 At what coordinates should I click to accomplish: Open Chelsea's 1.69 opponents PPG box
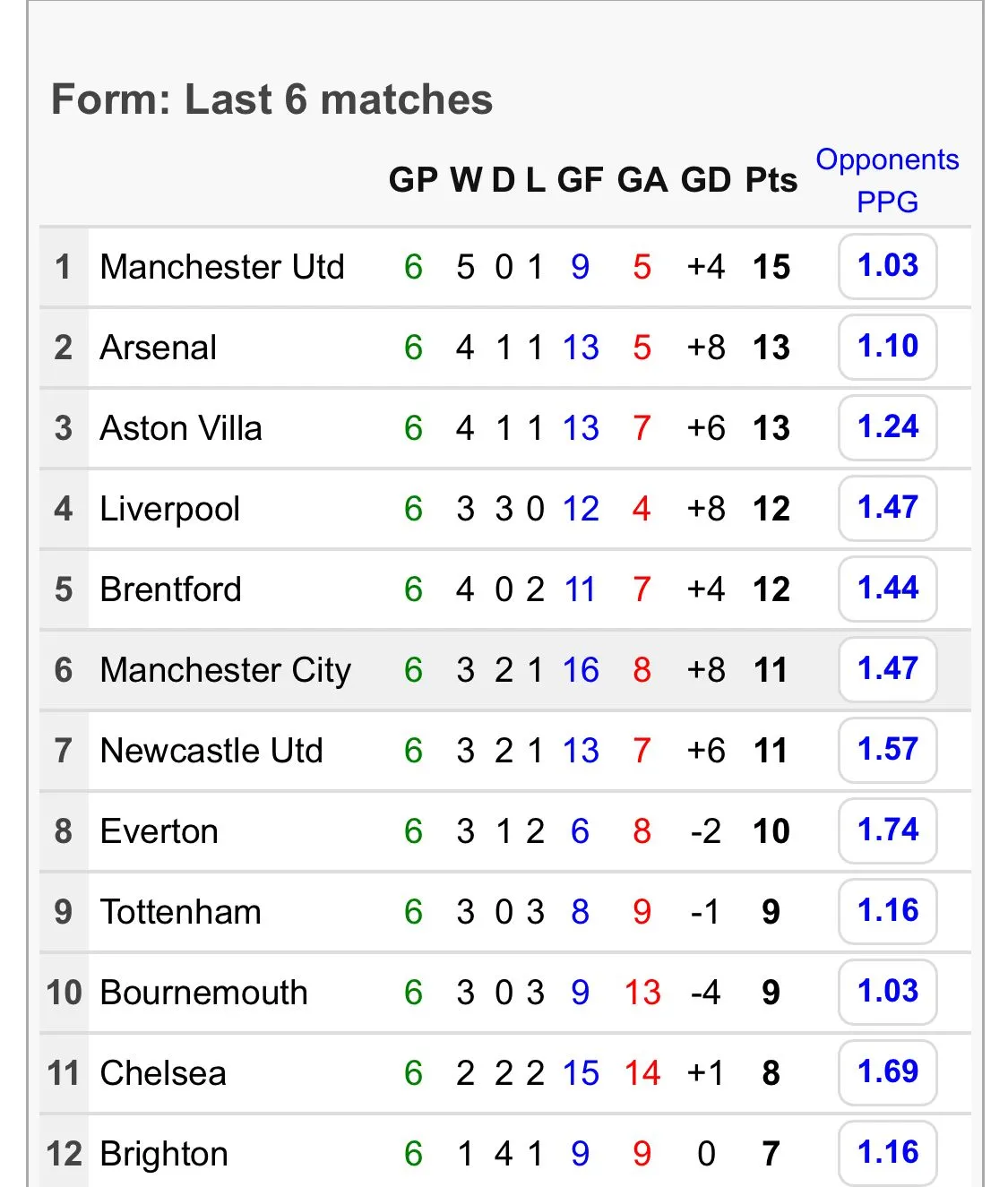(887, 1072)
